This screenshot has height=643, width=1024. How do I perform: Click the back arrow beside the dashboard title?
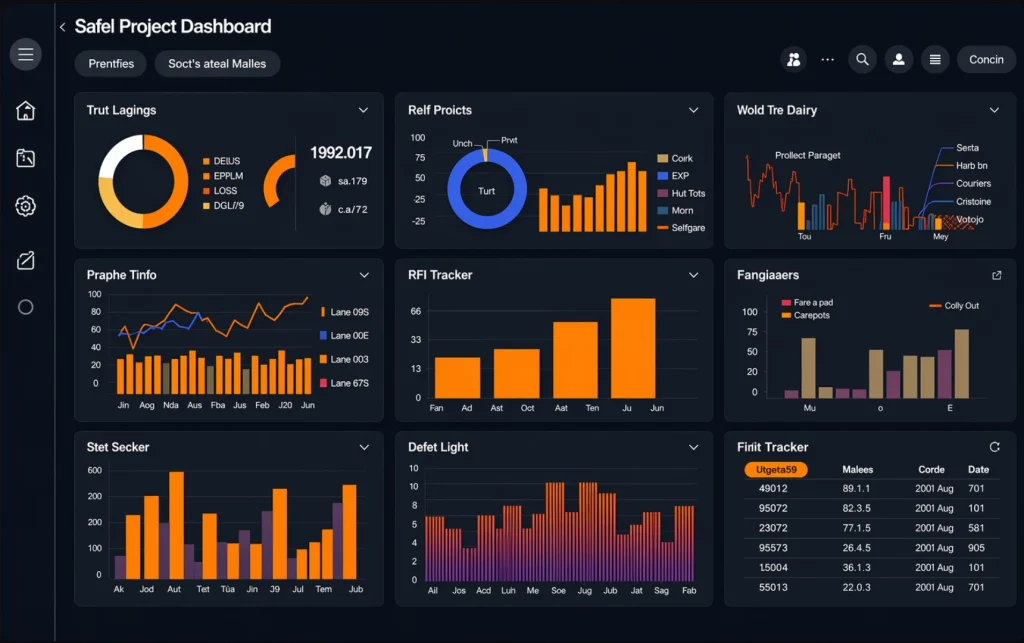tap(62, 28)
